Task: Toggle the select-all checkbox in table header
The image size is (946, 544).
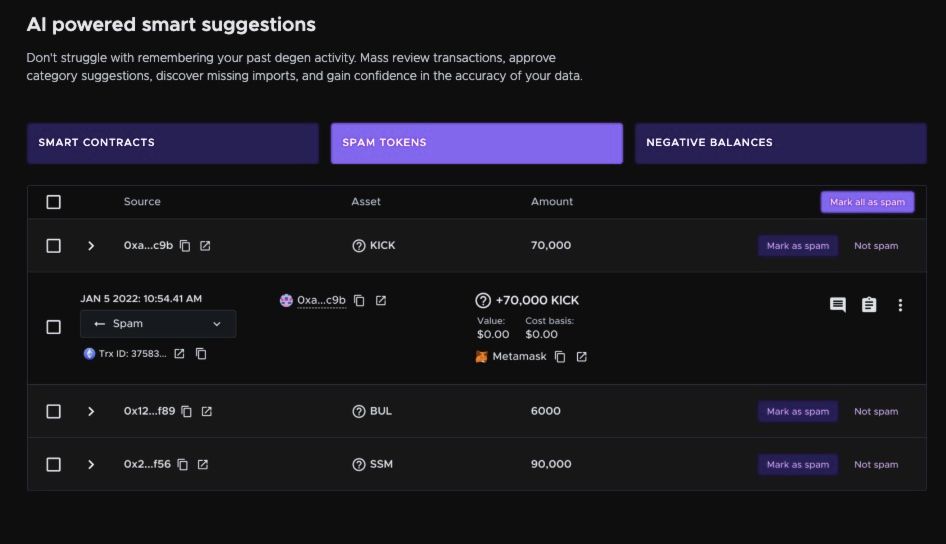Action: click(54, 202)
